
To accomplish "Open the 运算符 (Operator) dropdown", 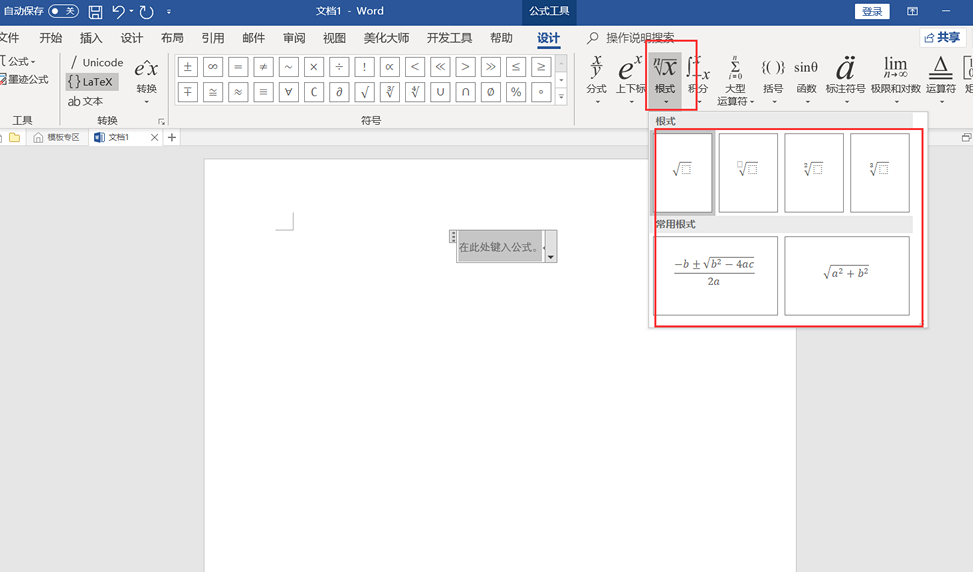I will [941, 79].
